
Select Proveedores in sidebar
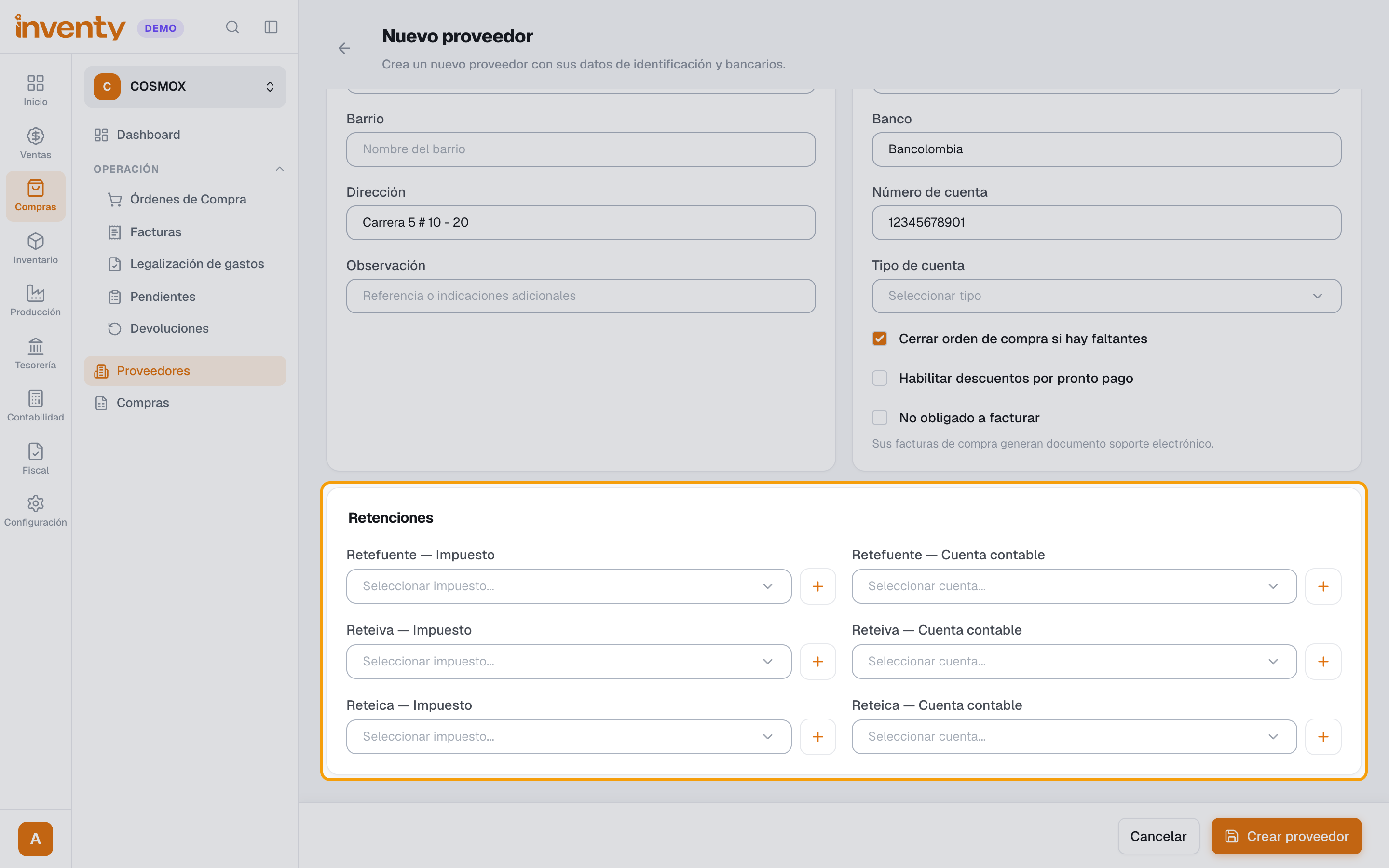coord(185,371)
